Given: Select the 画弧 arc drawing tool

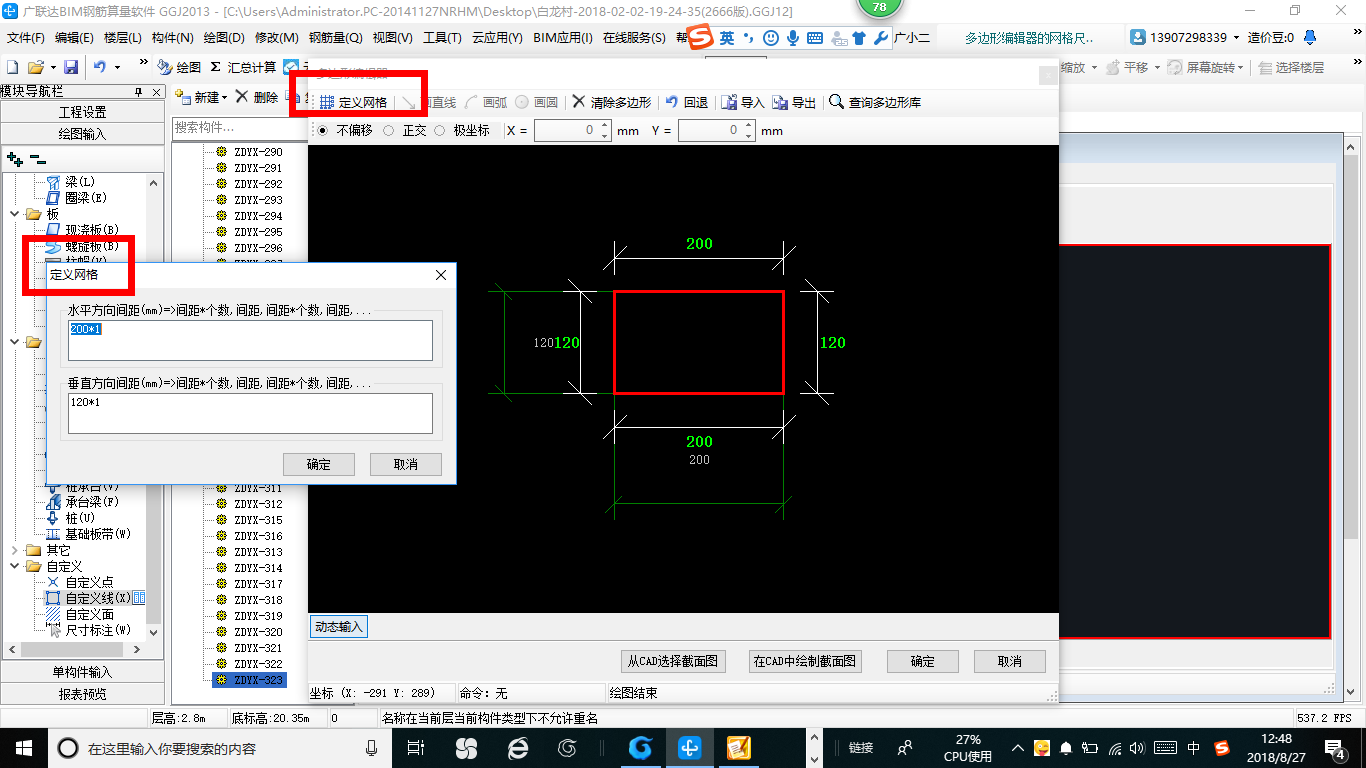Looking at the screenshot, I should [x=487, y=102].
